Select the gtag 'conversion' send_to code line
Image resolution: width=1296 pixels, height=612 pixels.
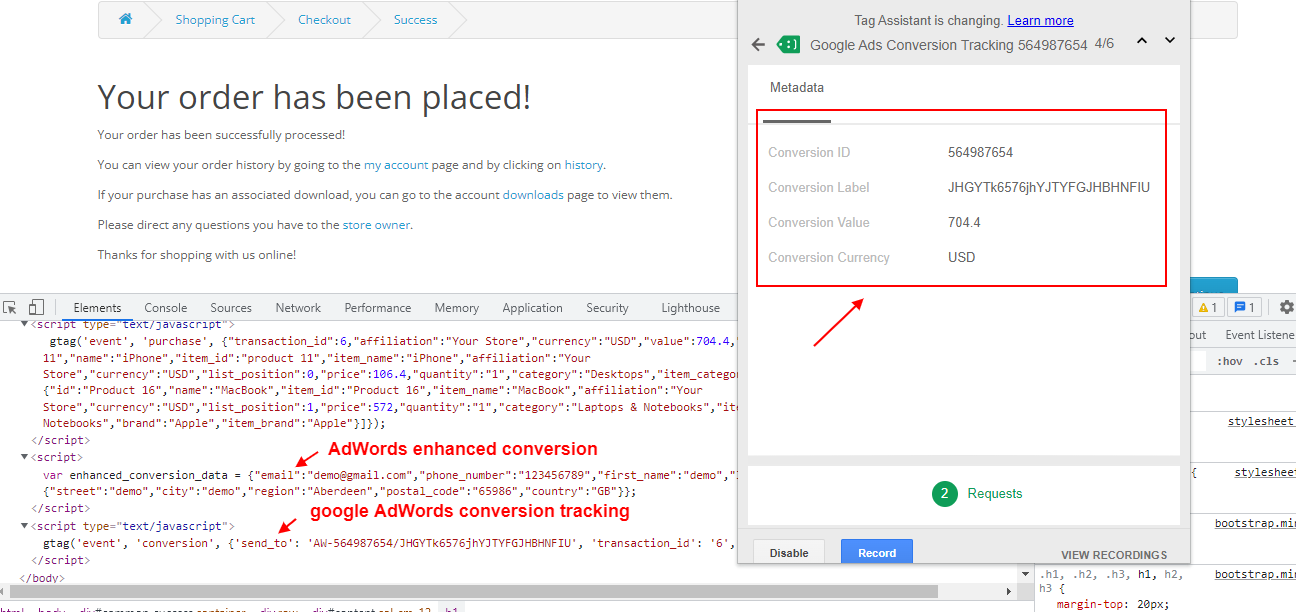(x=389, y=543)
